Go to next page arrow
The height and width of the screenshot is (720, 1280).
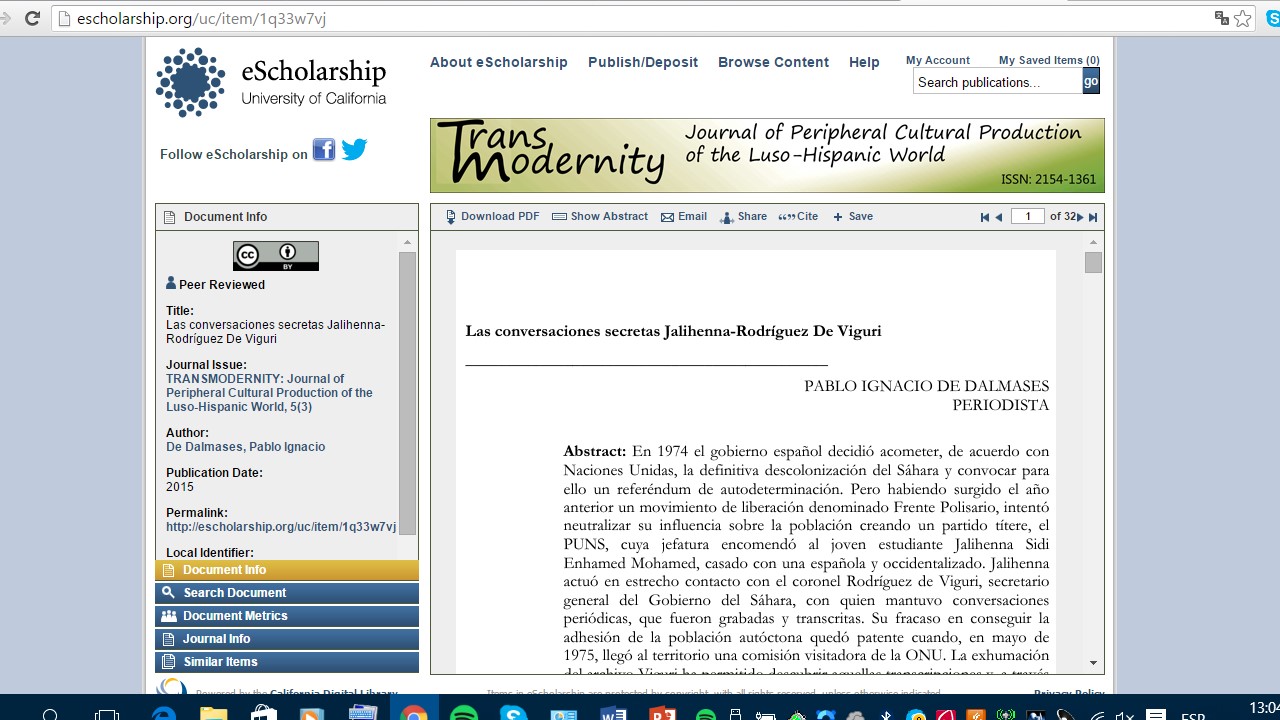(1080, 217)
